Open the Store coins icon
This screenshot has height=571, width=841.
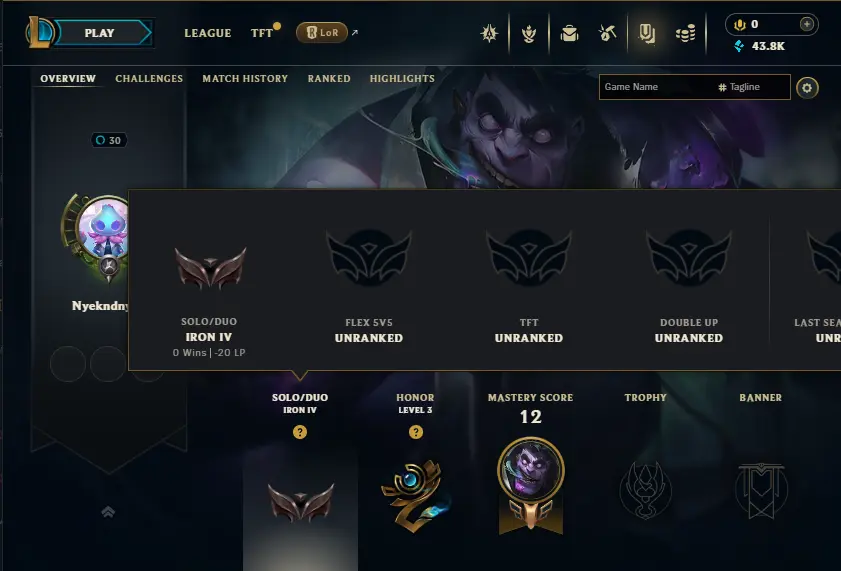[x=685, y=34]
